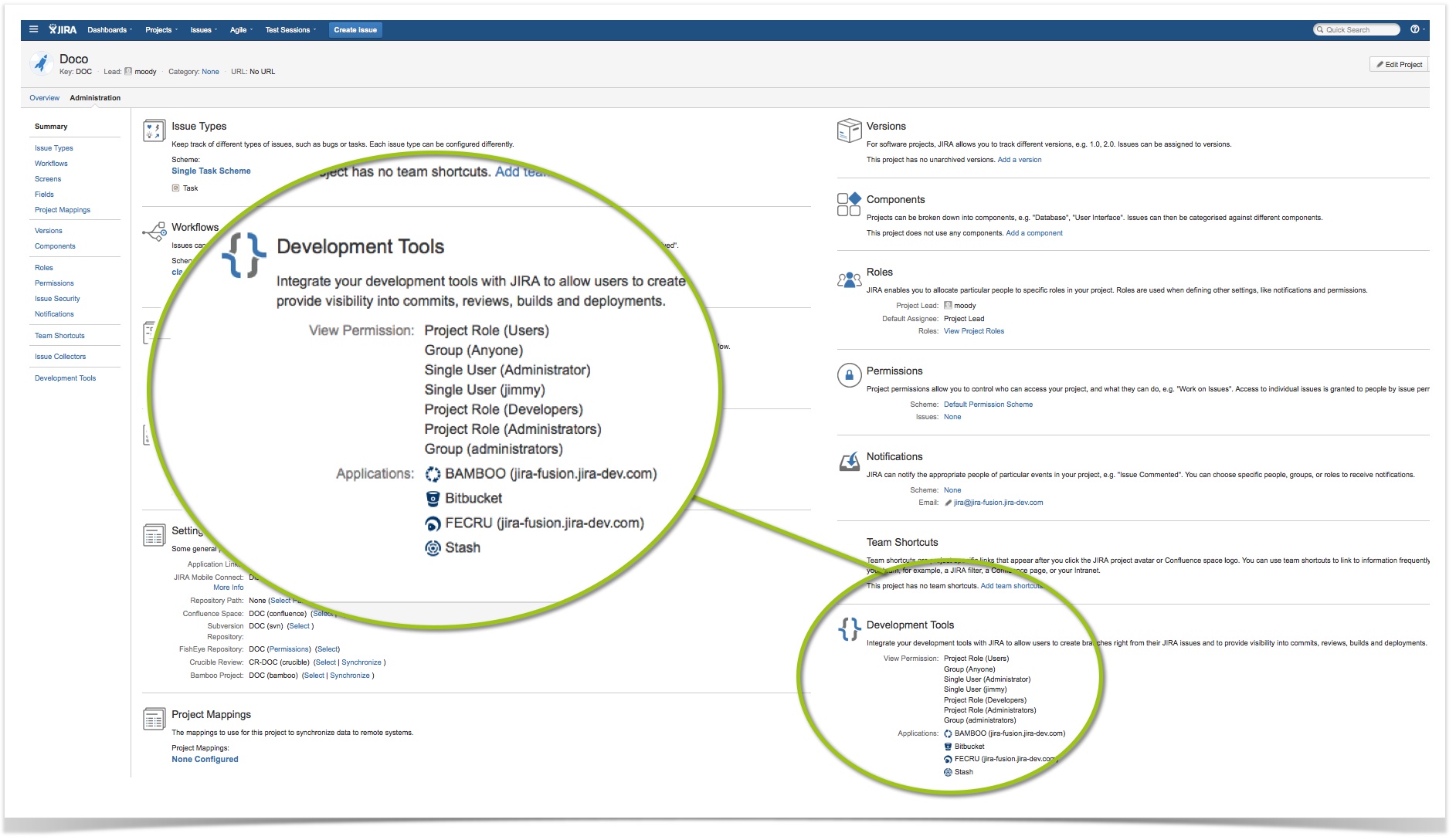Click the Category None link

click(x=210, y=72)
